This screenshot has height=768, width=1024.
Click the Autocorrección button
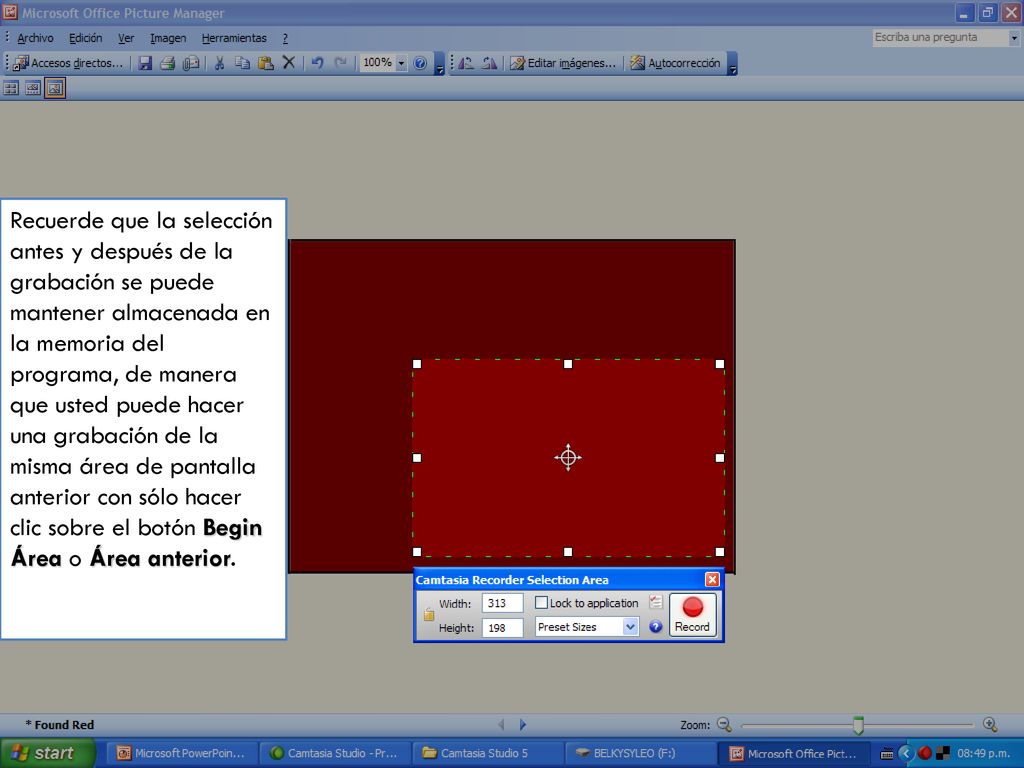(675, 63)
